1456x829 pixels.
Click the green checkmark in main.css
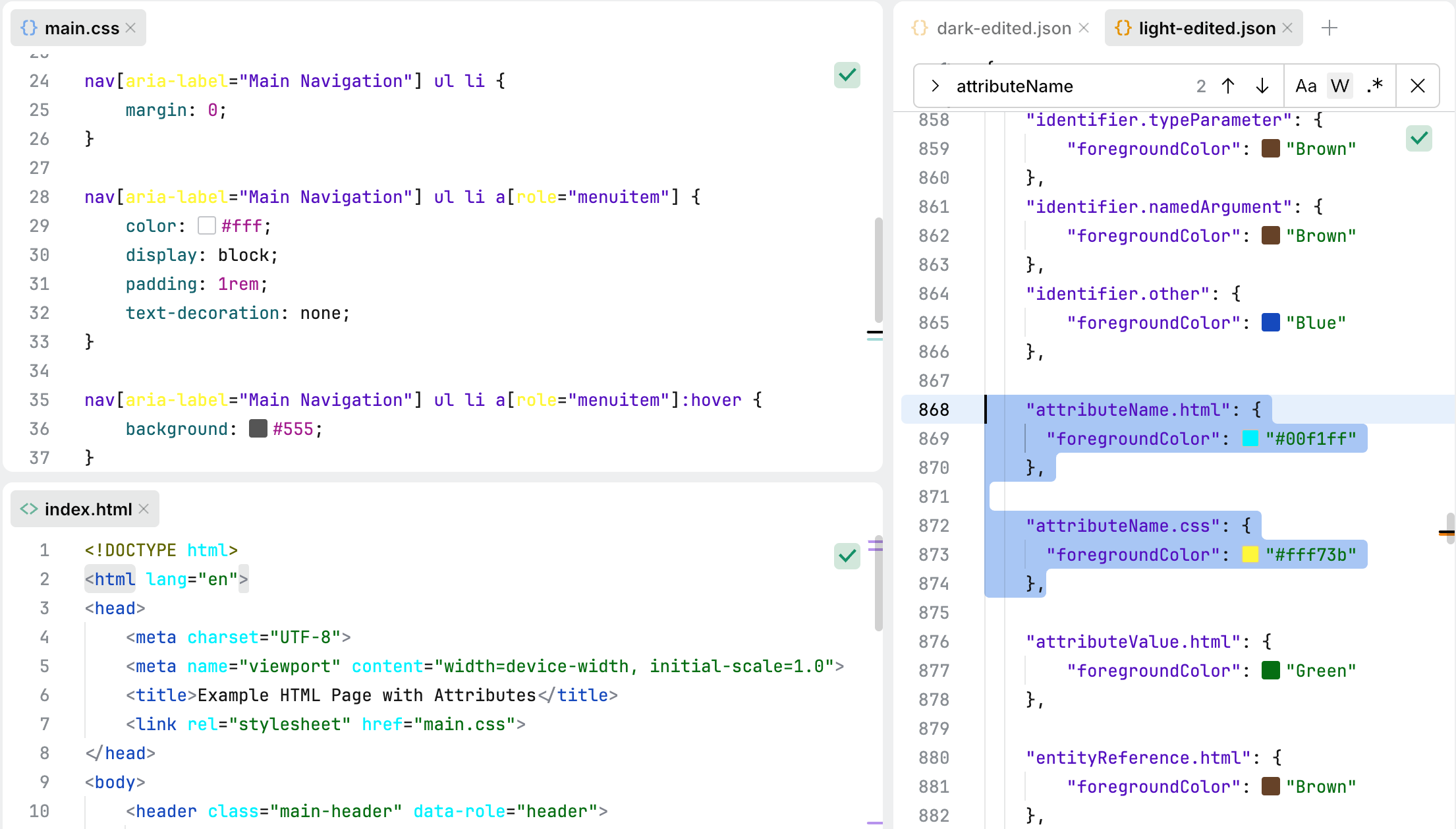coord(847,75)
